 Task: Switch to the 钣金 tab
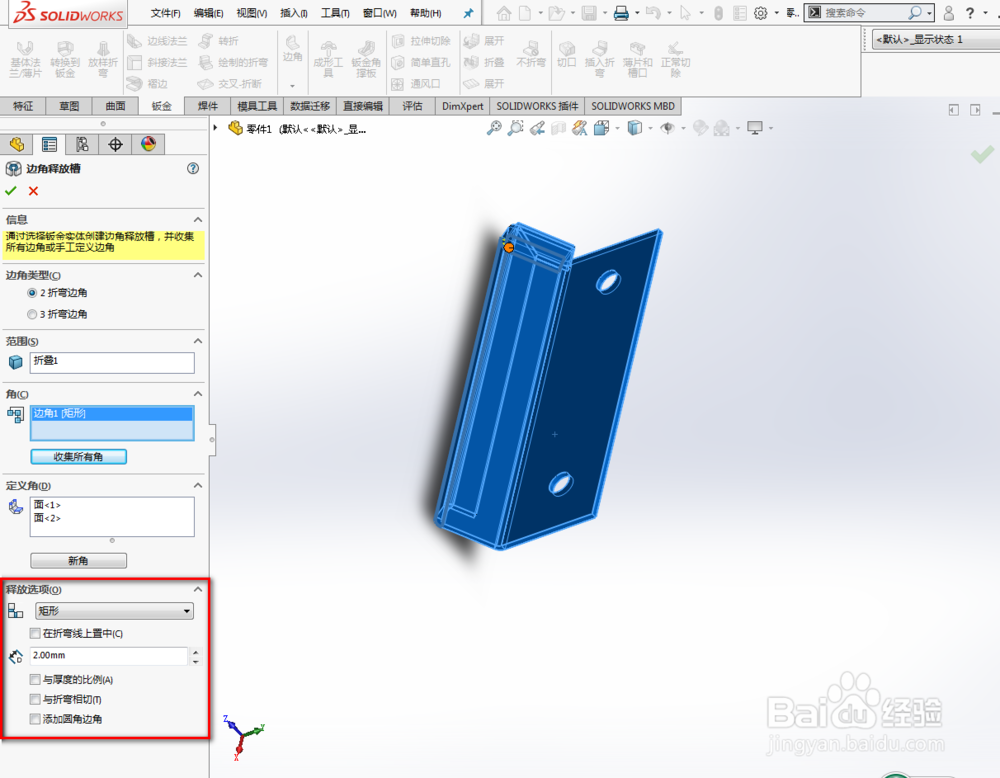pos(161,106)
